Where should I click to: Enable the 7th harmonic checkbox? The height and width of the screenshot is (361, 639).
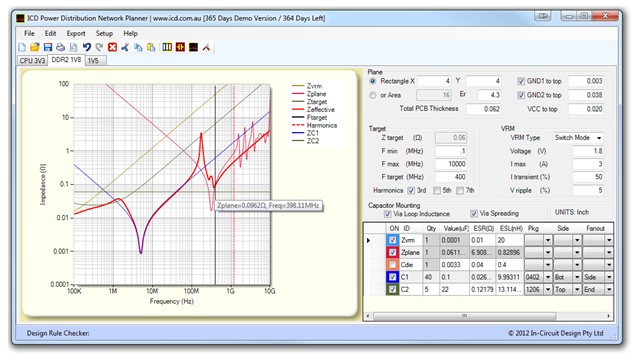[x=460, y=190]
